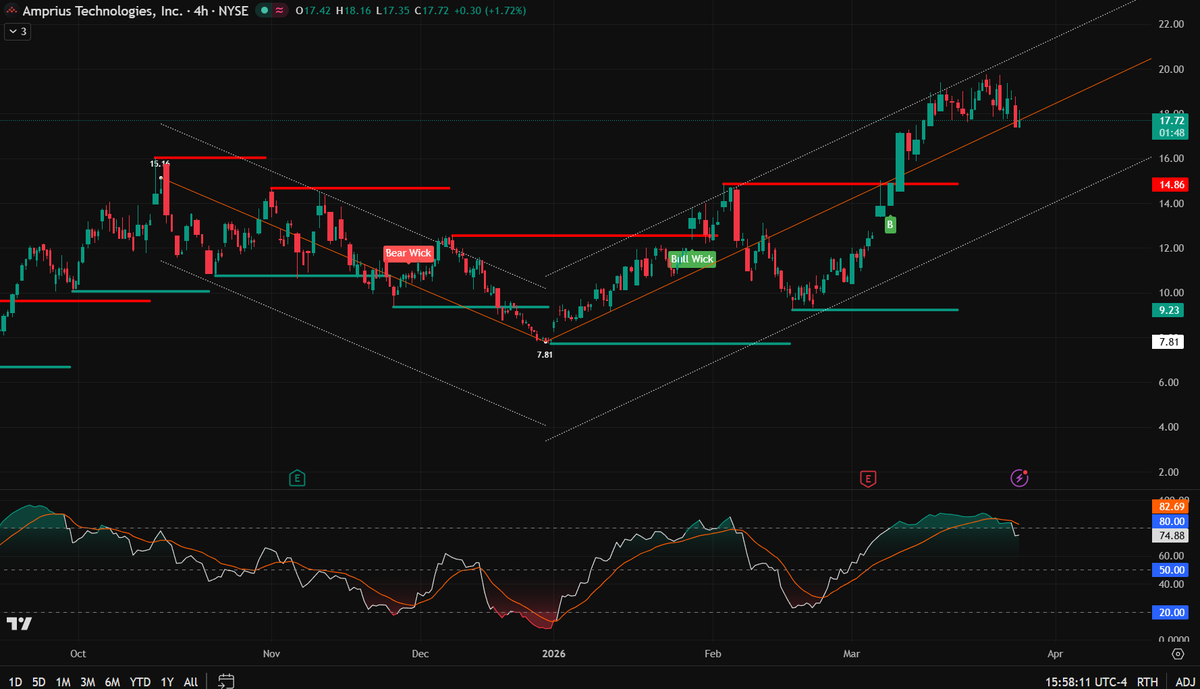Select the 5D time range
The height and width of the screenshot is (689, 1200).
pos(39,681)
